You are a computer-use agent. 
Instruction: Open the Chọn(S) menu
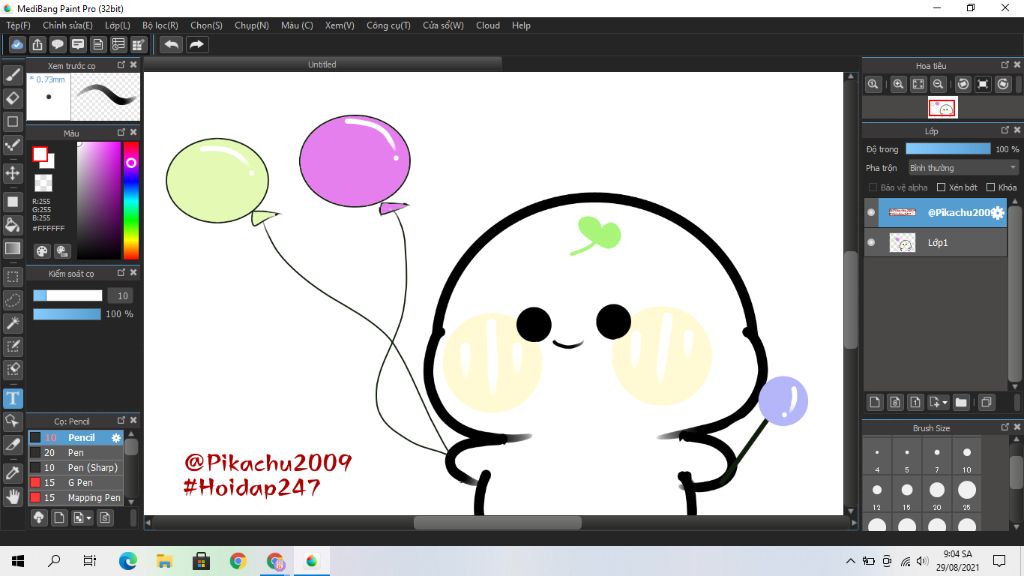pyautogui.click(x=206, y=25)
